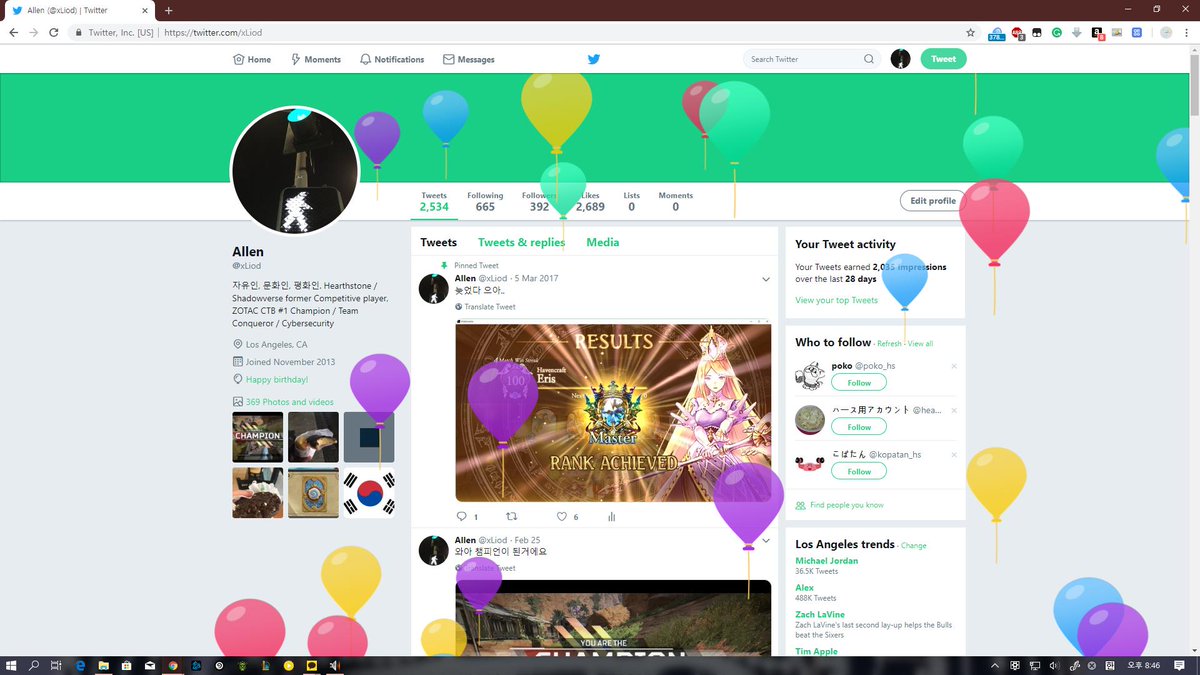Open Notifications in the navbar
Image resolution: width=1200 pixels, height=675 pixels.
(392, 59)
